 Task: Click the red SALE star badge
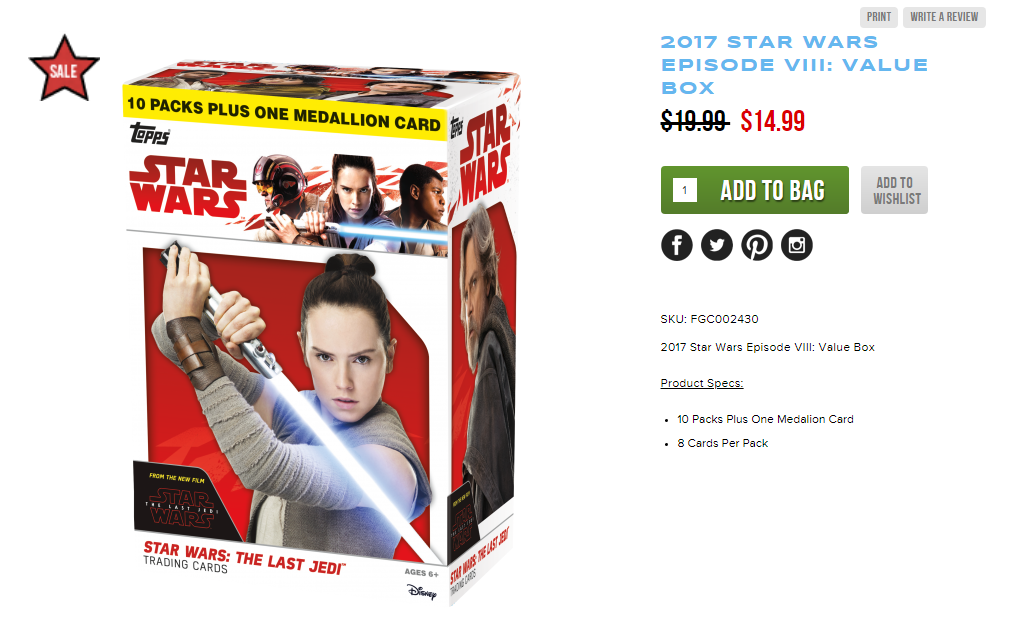pos(64,69)
